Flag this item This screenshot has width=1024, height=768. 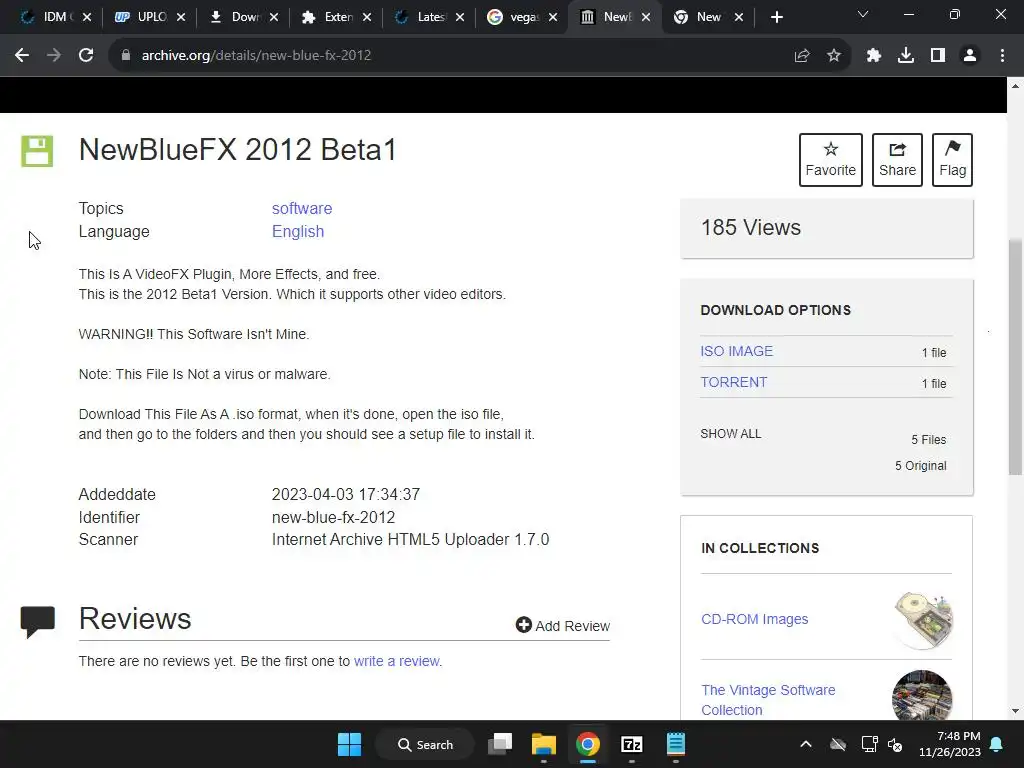(x=952, y=160)
